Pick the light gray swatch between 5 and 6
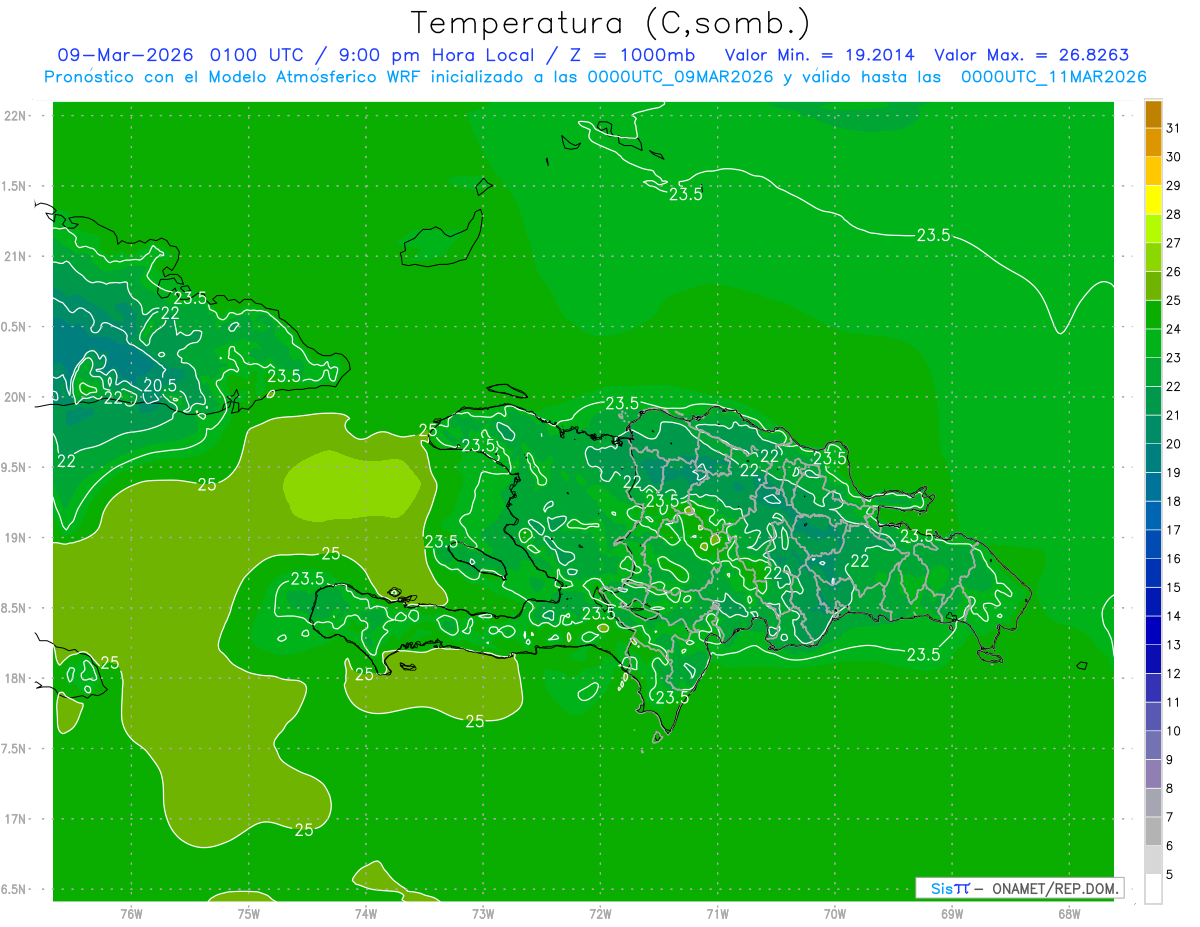1200x927 pixels. 1153,860
